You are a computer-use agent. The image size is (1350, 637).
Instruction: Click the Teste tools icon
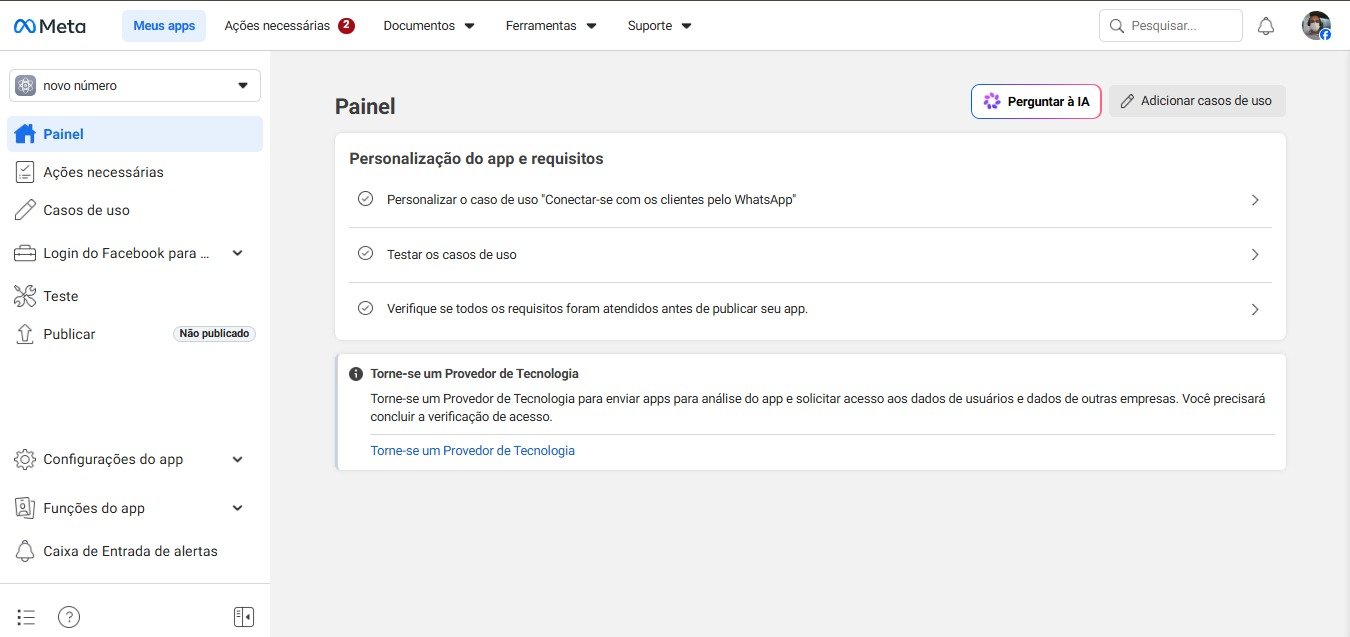click(x=25, y=296)
